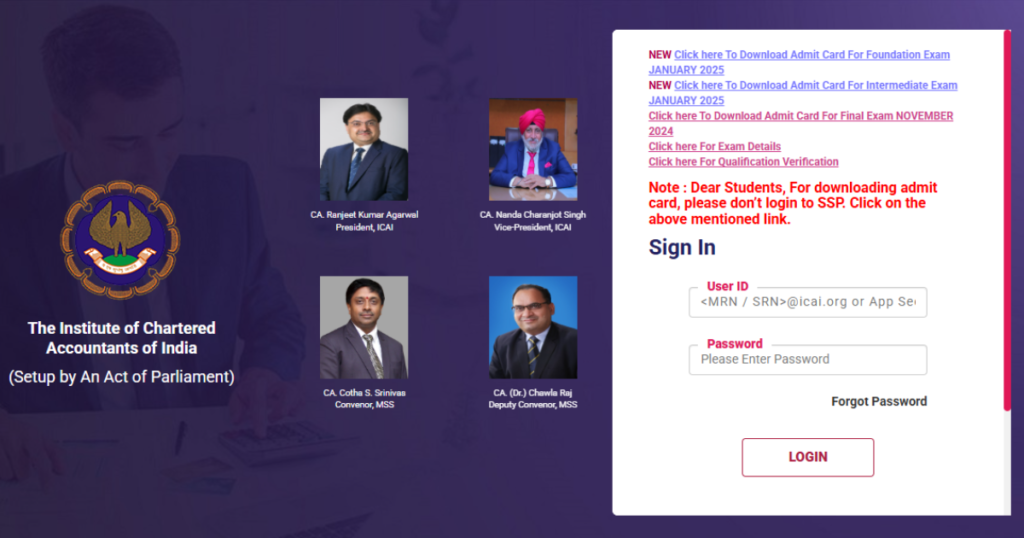The height and width of the screenshot is (538, 1024).
Task: Click the pink vertical scrollbar of sign-in panel
Action: click(1007, 220)
